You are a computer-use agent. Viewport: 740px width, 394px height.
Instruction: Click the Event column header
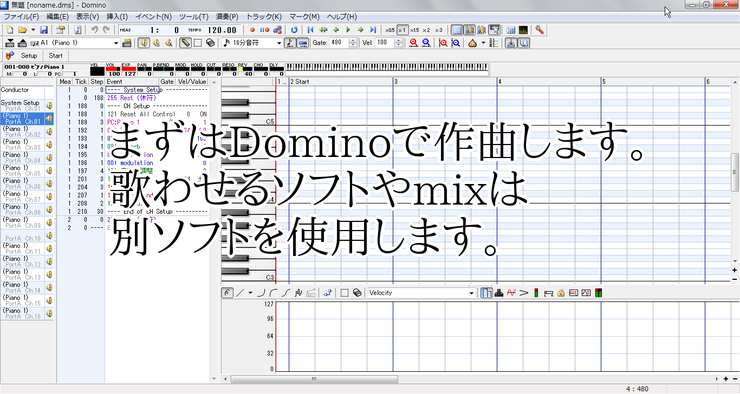click(132, 82)
